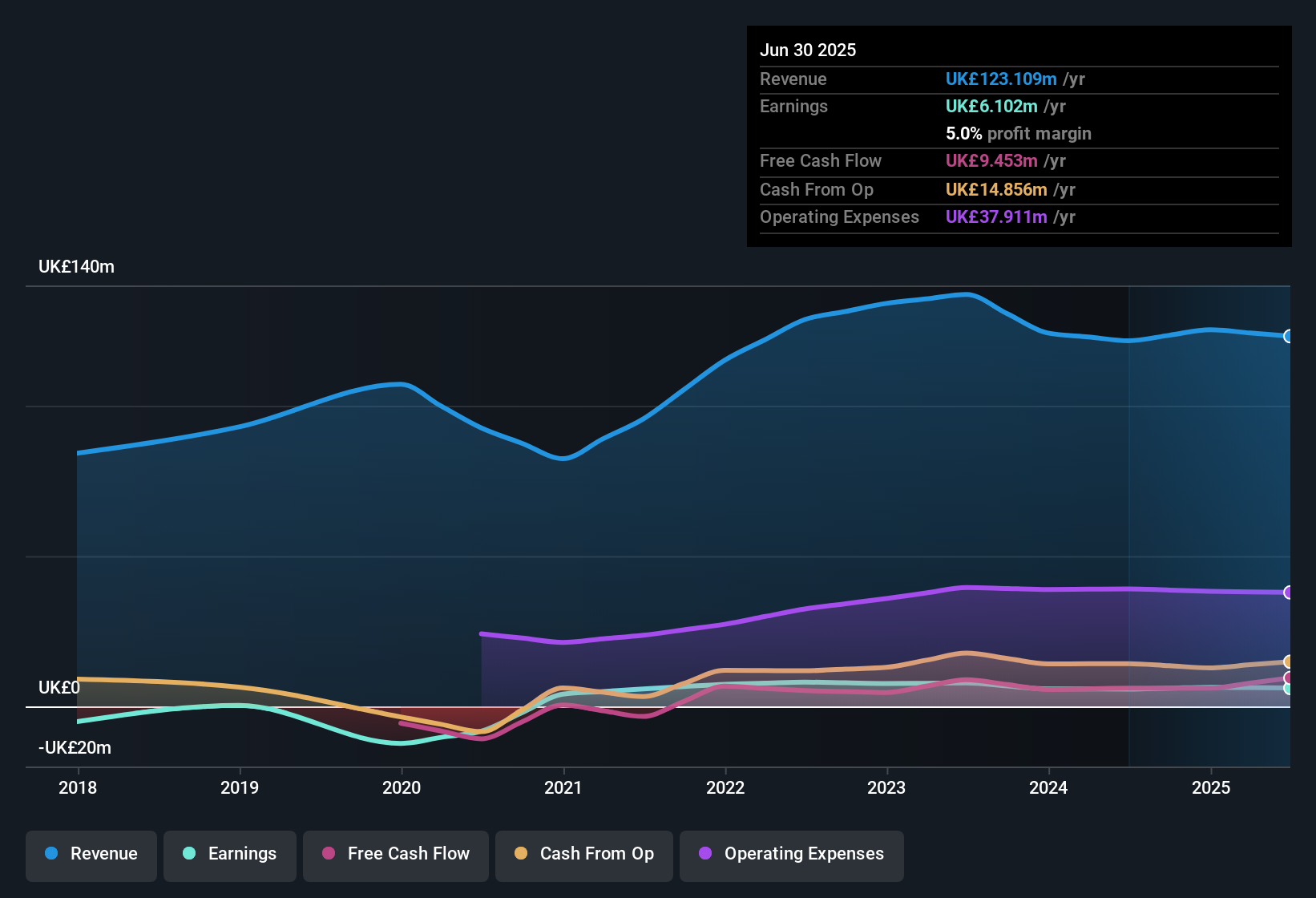Click the teal Earnings dot icon in legend
The width and height of the screenshot is (1316, 898).
pos(189,854)
